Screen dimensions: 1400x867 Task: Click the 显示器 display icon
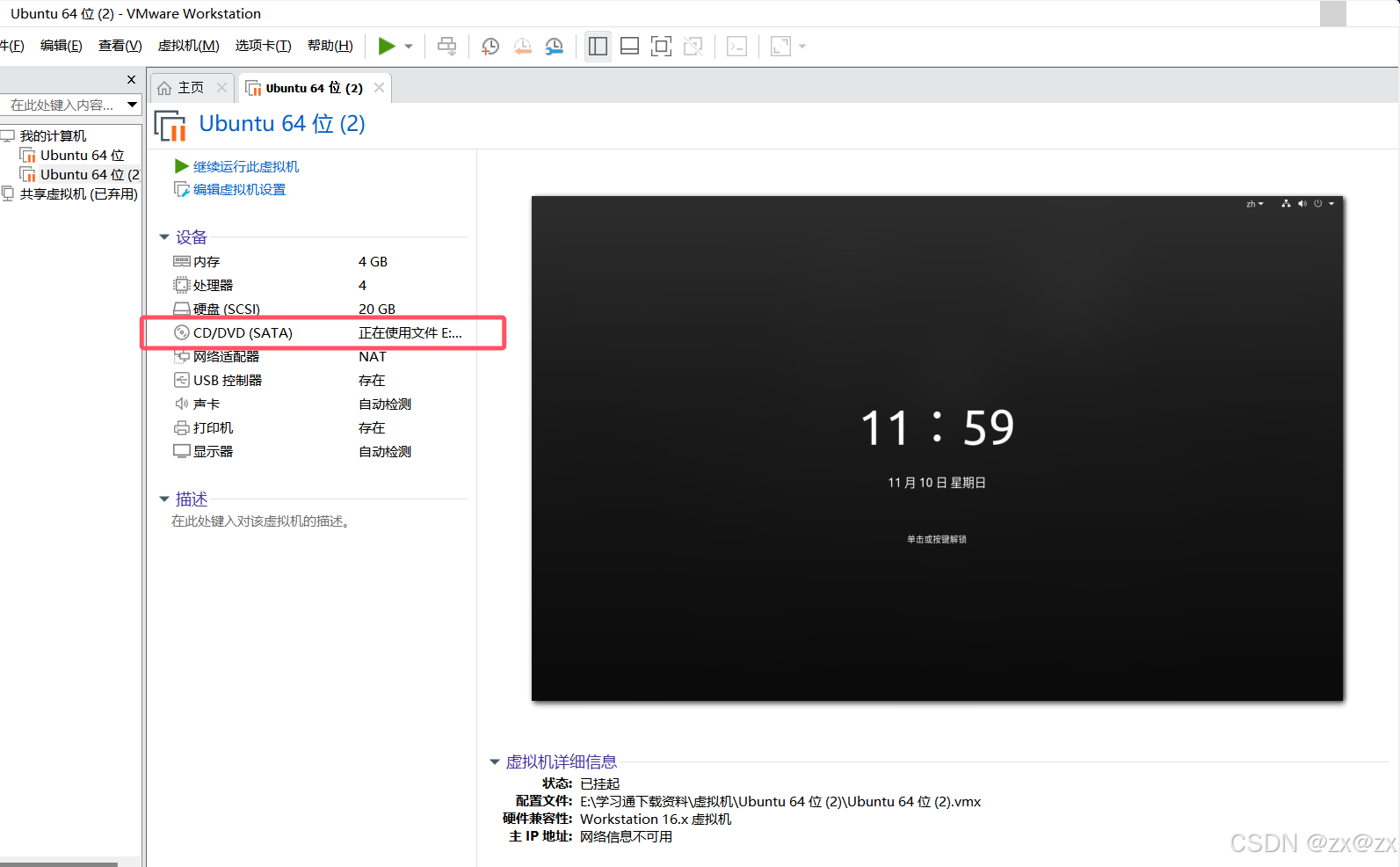point(182,451)
